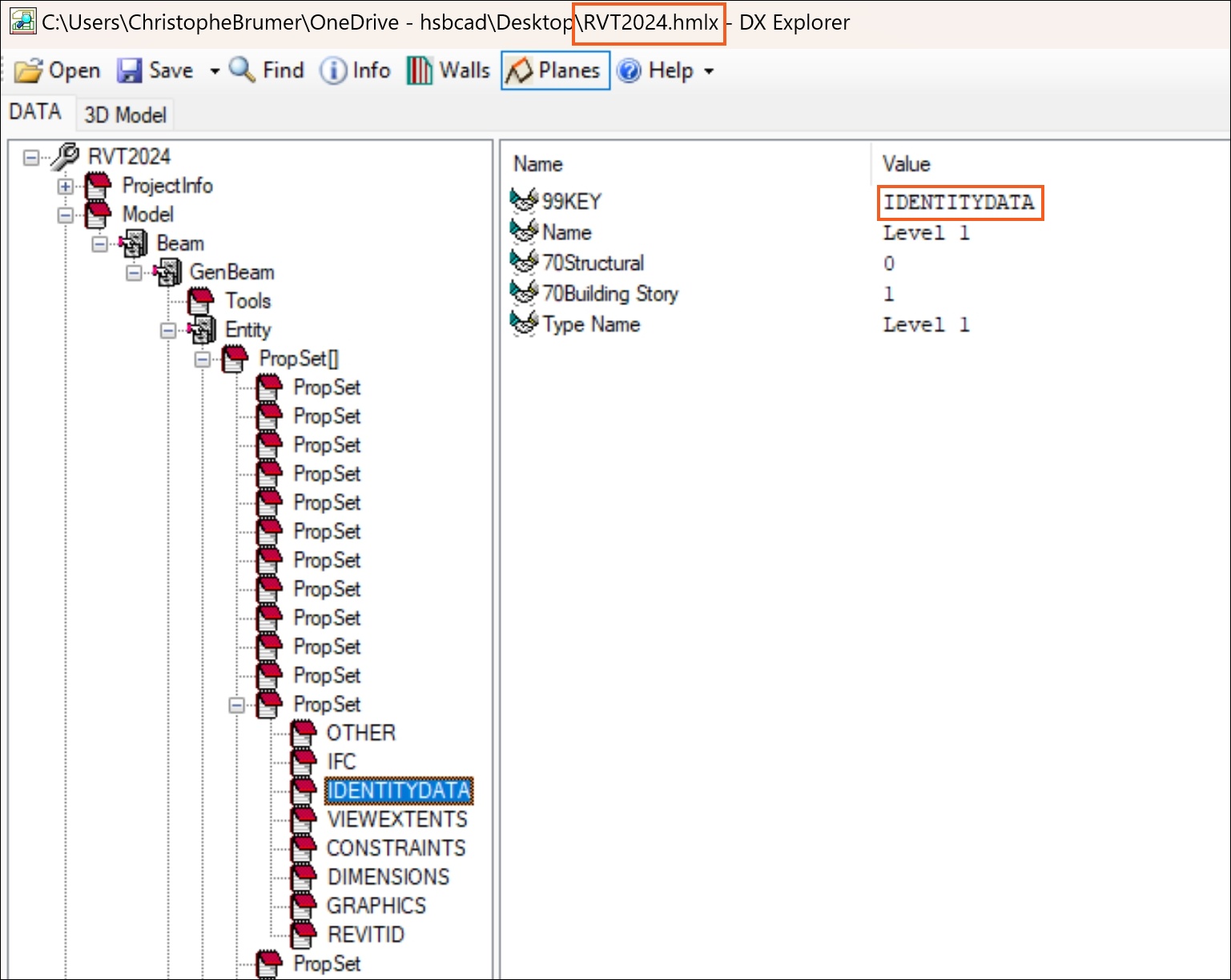Click the 99KEY property icon

tap(525, 200)
